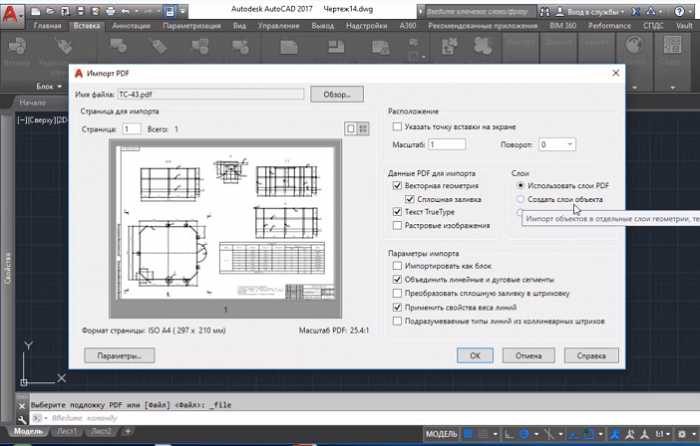Click the PDF page preview thumbnail
The width and height of the screenshot is (700, 446).
[x=225, y=229]
